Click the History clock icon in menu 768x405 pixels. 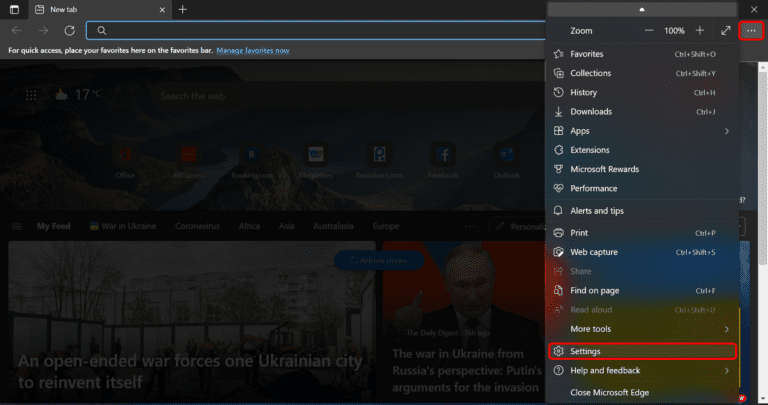pos(558,92)
